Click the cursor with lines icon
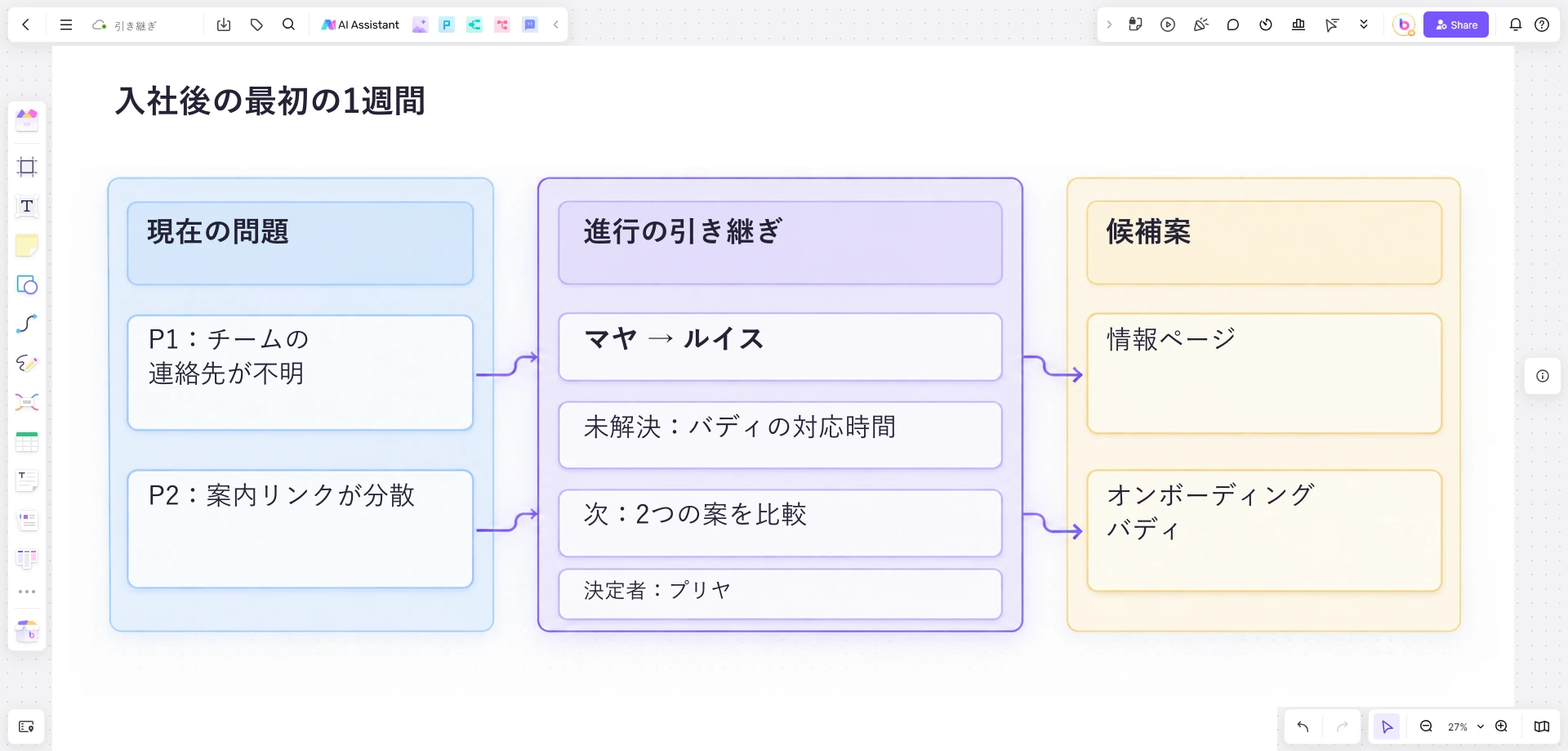Screen dimensions: 1568x751 coord(1332,25)
